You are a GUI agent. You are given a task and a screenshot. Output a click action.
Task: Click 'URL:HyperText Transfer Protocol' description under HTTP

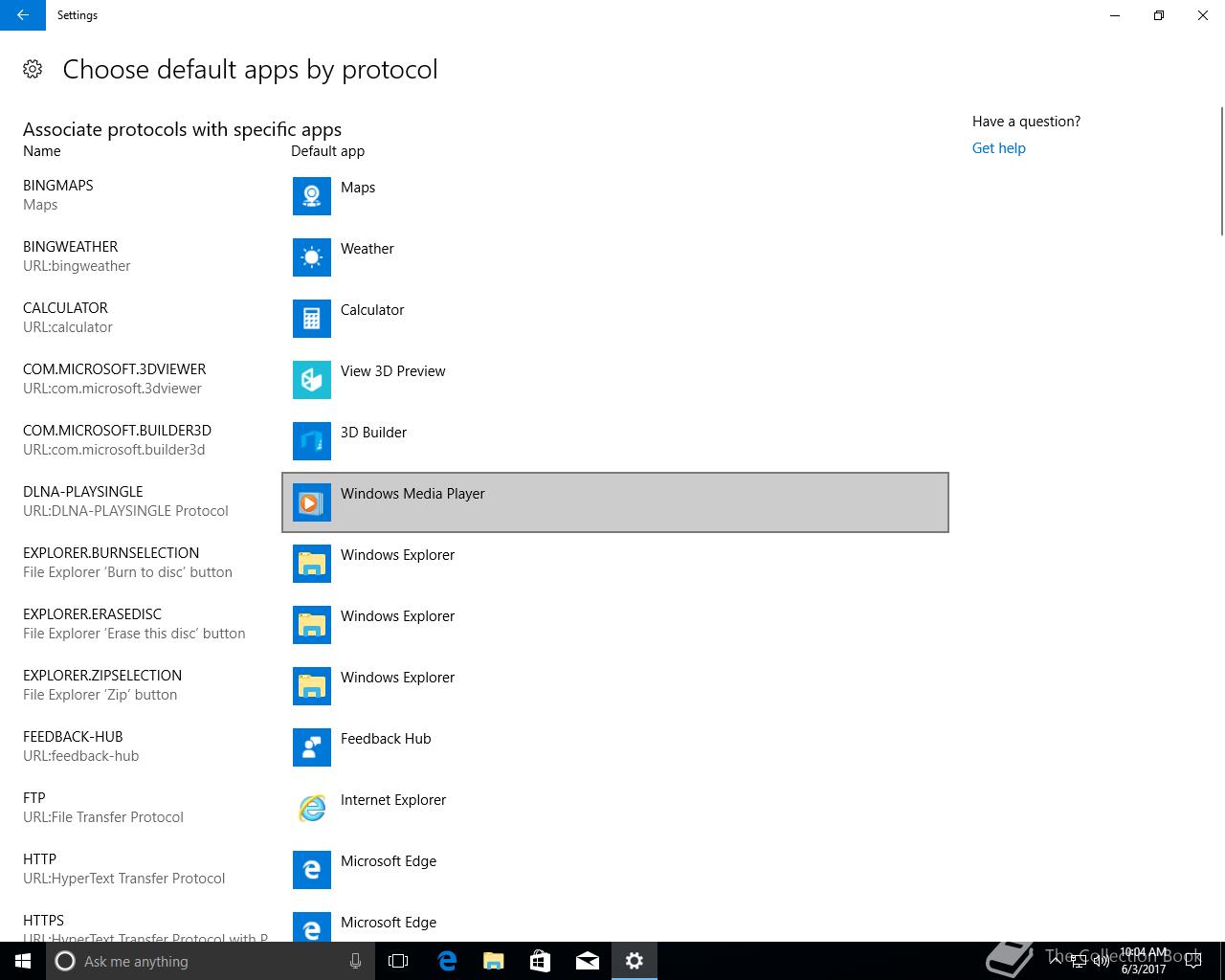[x=124, y=879]
